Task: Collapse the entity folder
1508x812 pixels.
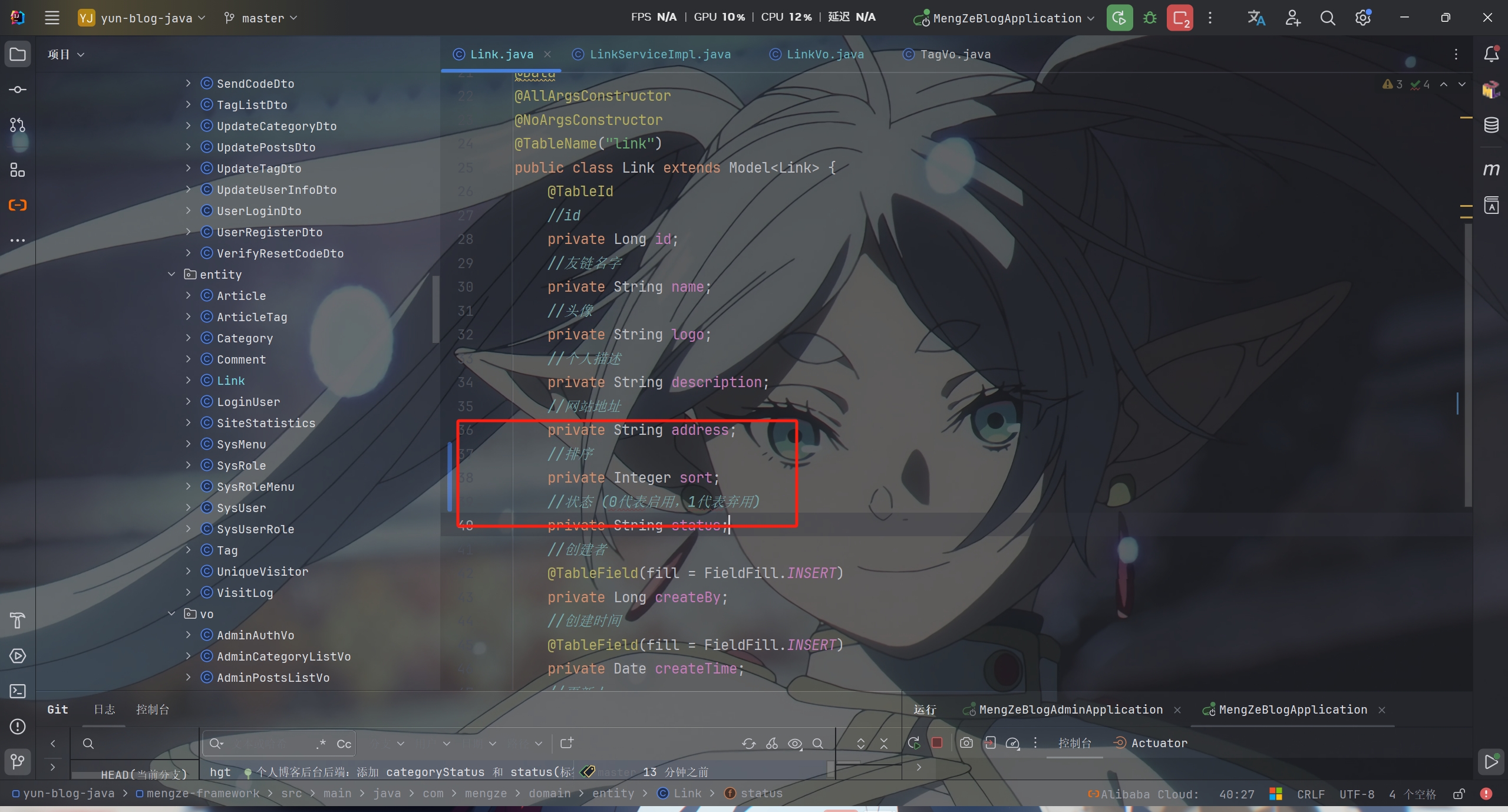Action: pyautogui.click(x=171, y=275)
